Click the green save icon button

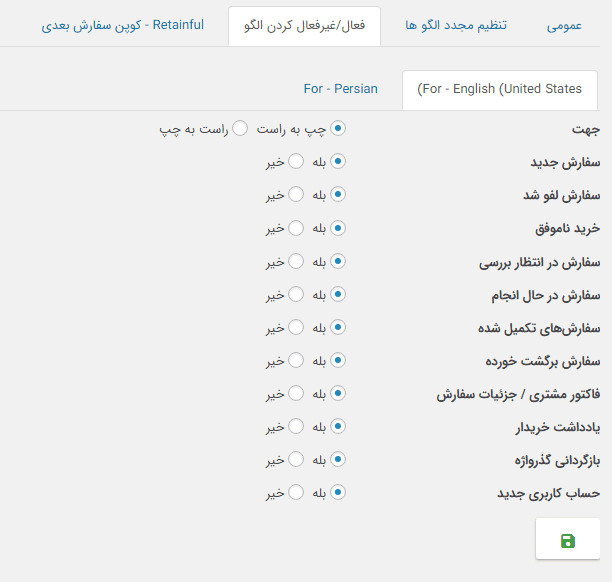pos(568,539)
